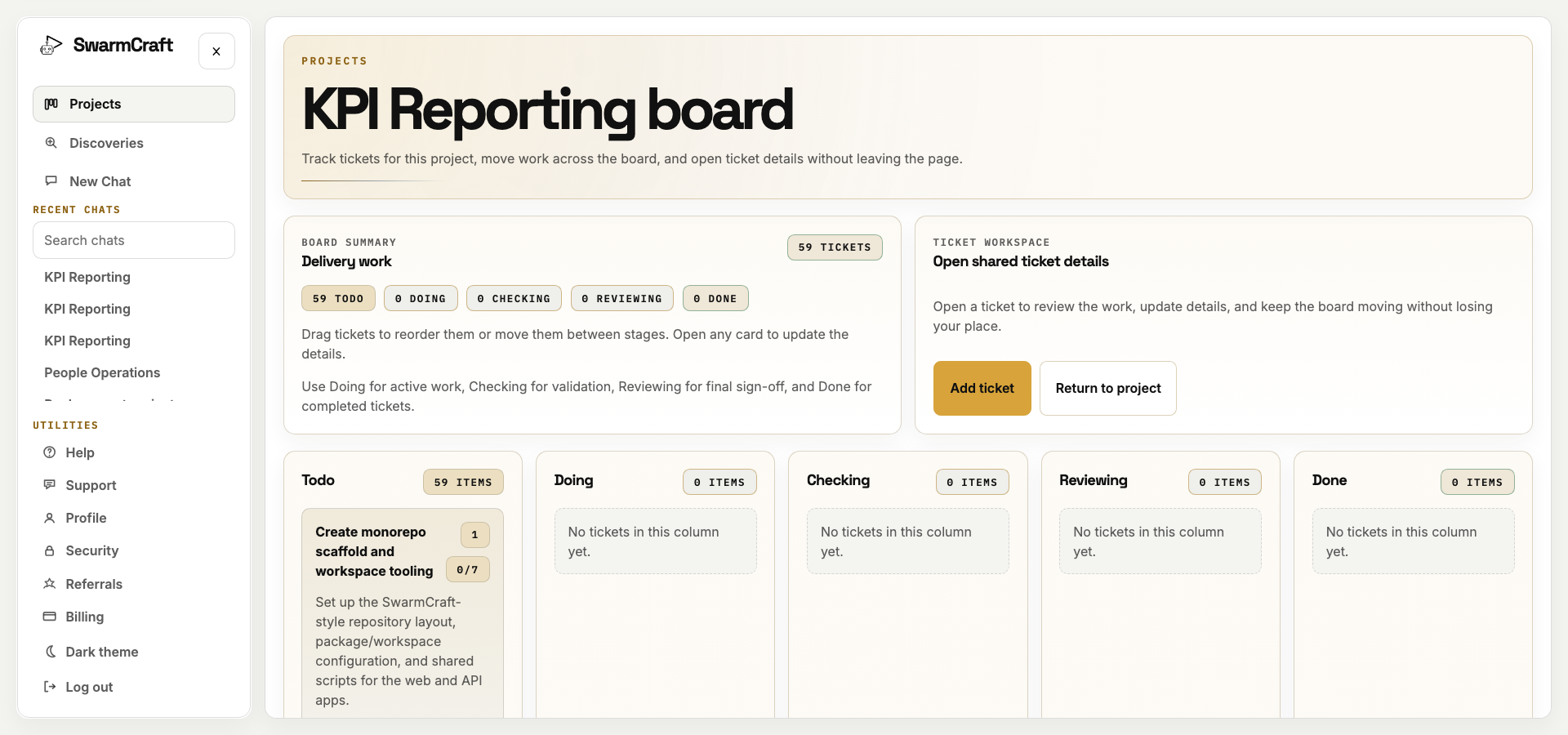This screenshot has width=1568, height=735.
Task: Toggle Dark theme
Action: click(134, 652)
